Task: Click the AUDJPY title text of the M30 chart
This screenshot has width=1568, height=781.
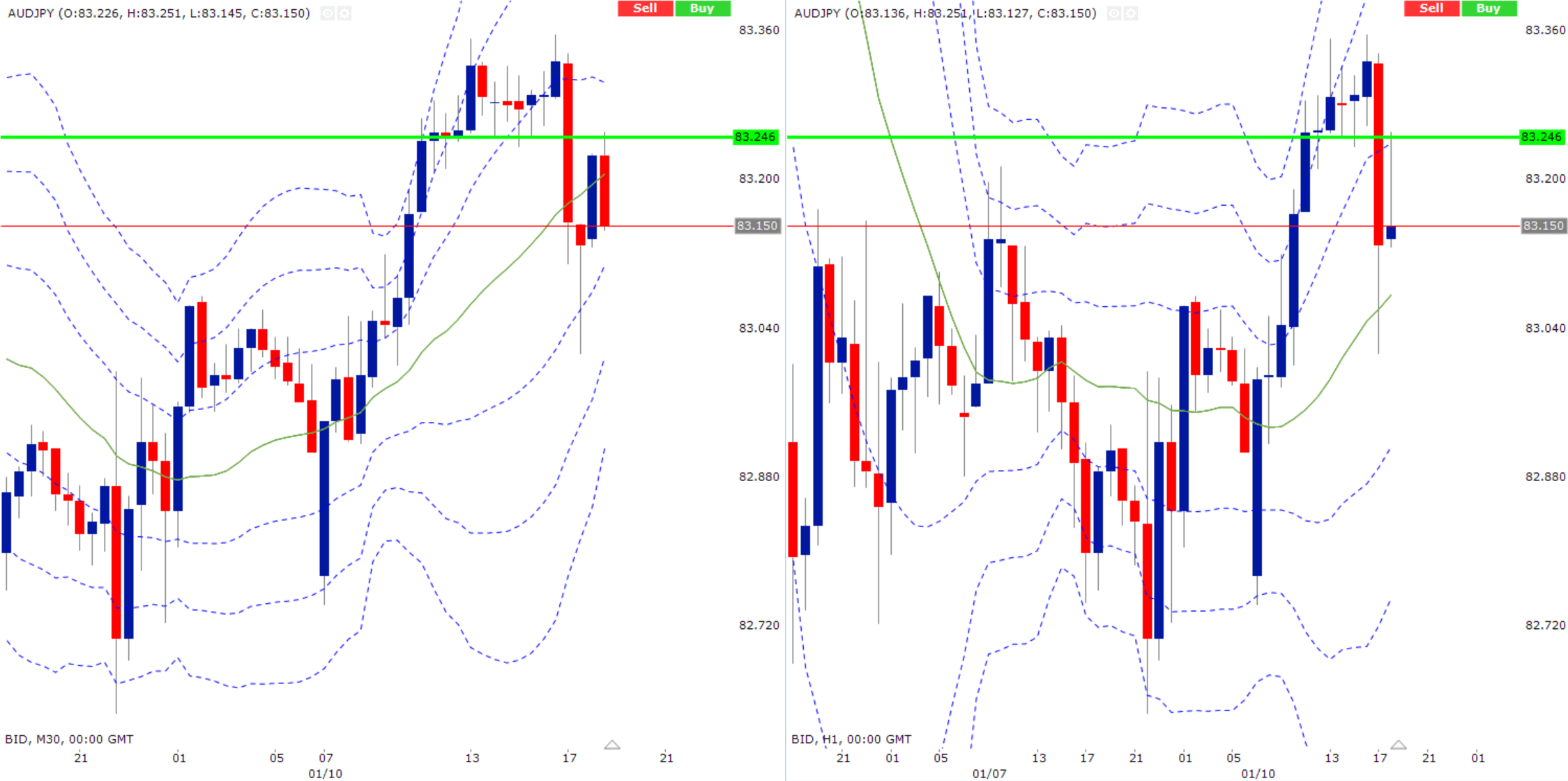Action: tap(159, 13)
